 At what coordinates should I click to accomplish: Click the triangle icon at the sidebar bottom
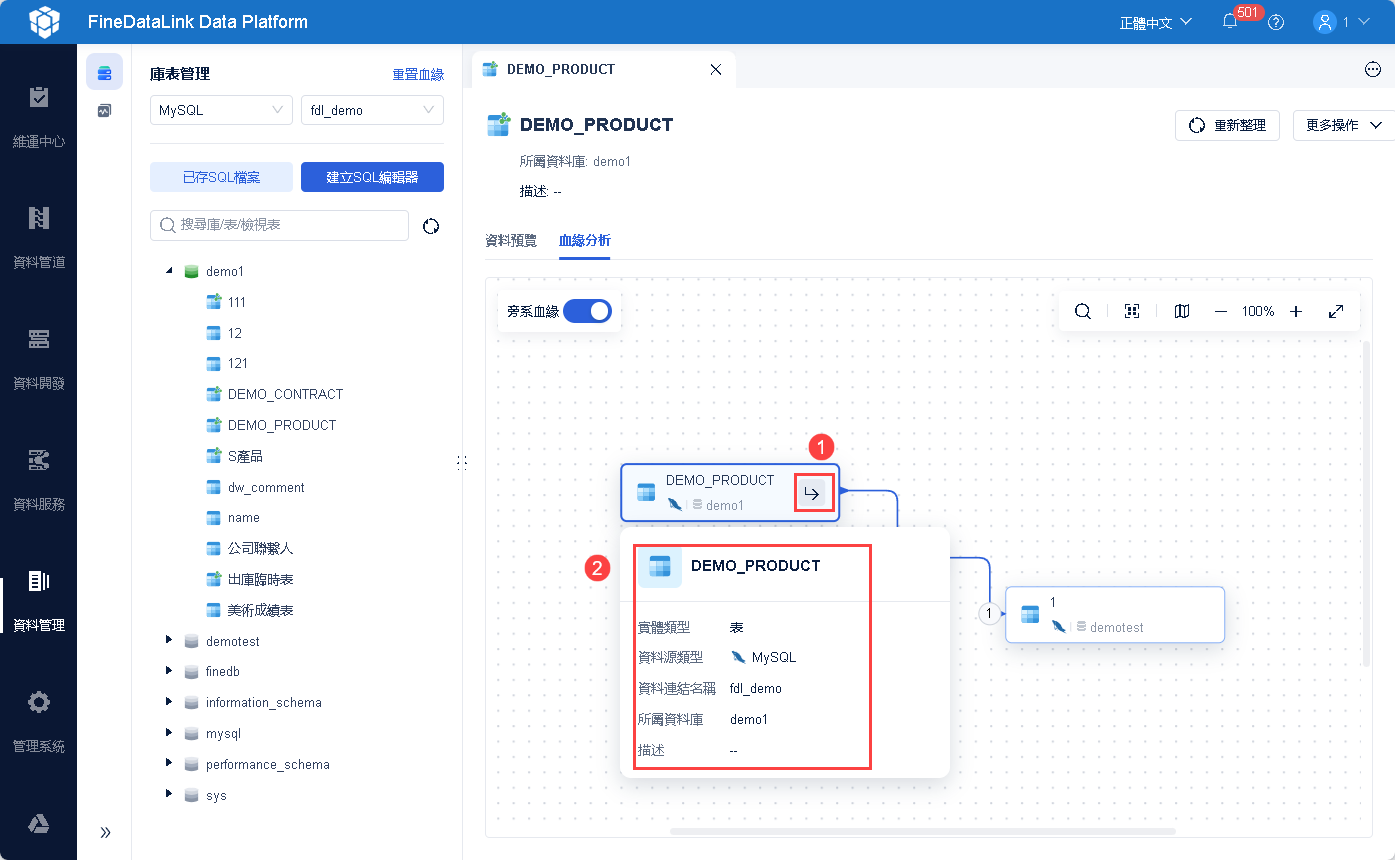coord(39,824)
